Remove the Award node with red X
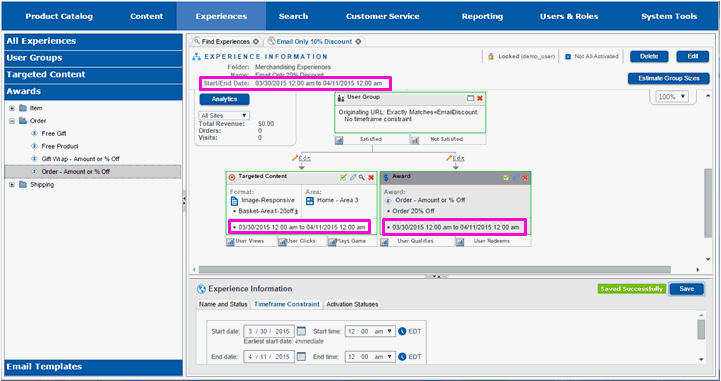This screenshot has height=381, width=721. point(525,177)
